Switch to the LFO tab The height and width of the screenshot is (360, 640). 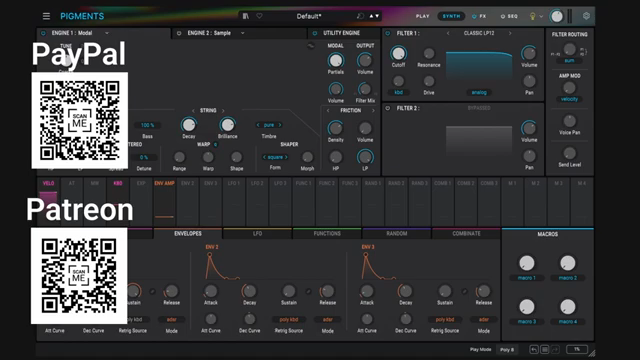tap(258, 233)
